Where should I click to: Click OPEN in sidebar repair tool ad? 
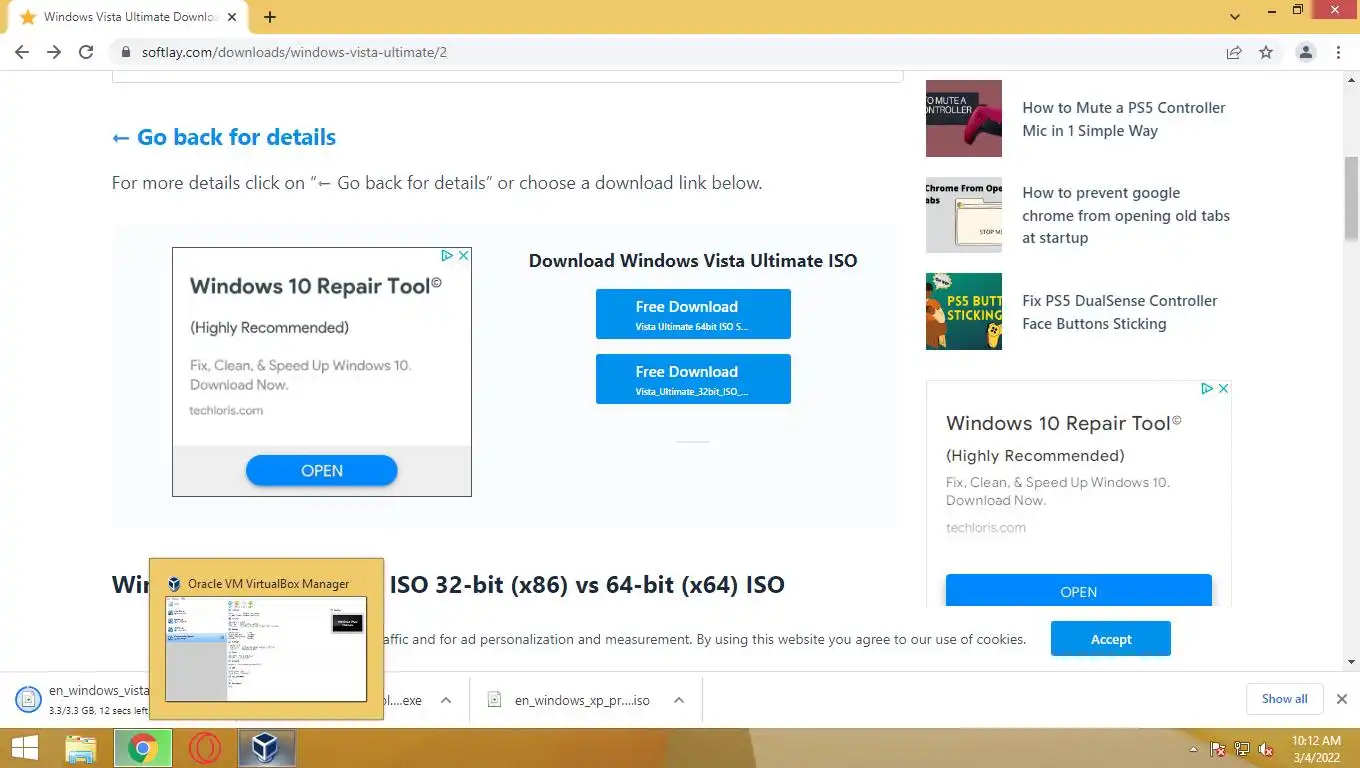[1079, 590]
